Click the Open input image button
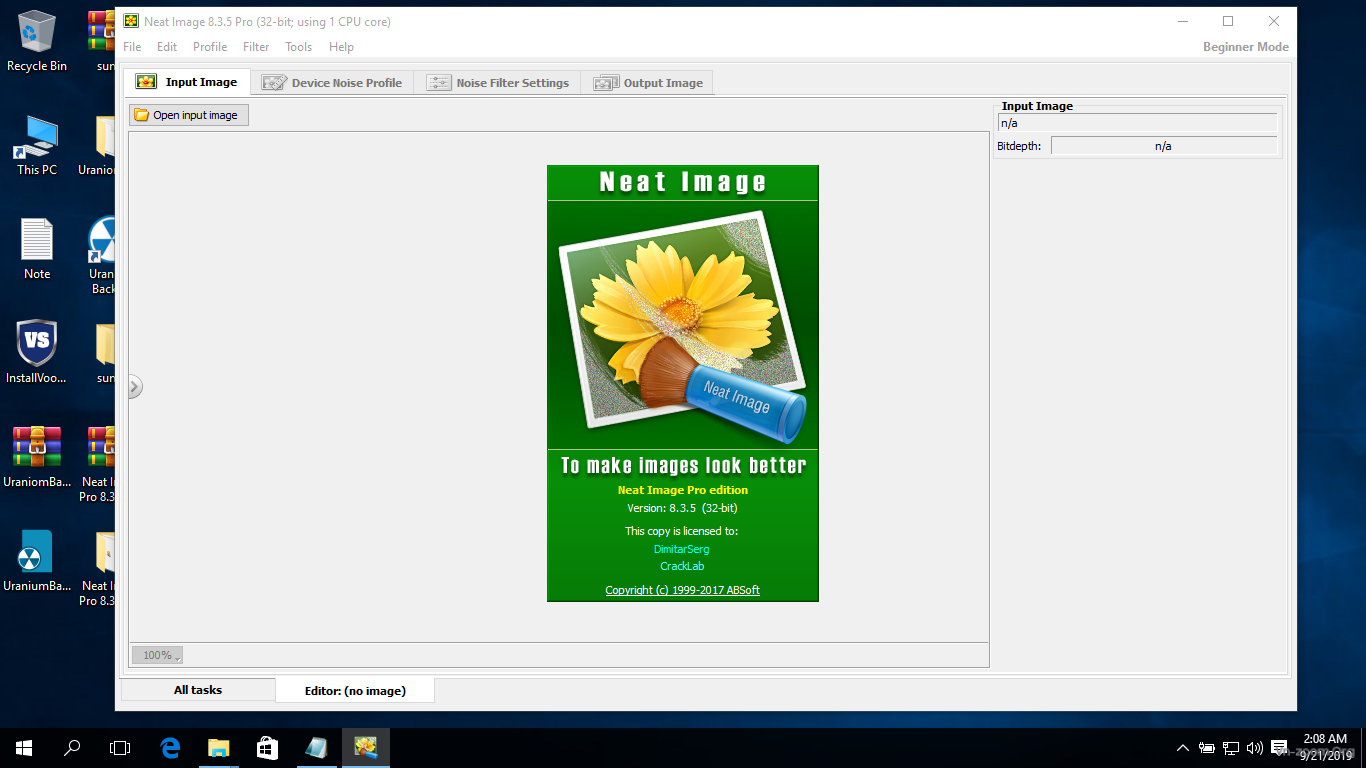Screen dimensions: 1366x768 coord(188,115)
